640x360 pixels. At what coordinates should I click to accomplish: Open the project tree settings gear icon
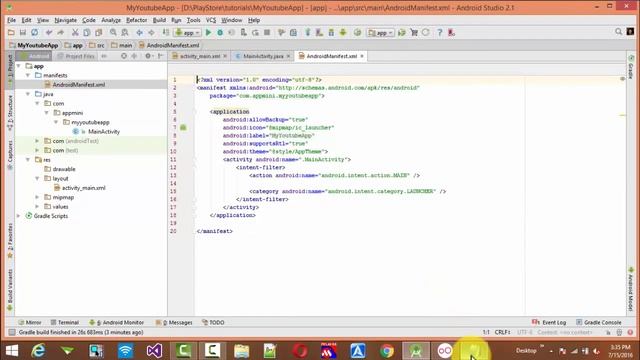[x=148, y=56]
